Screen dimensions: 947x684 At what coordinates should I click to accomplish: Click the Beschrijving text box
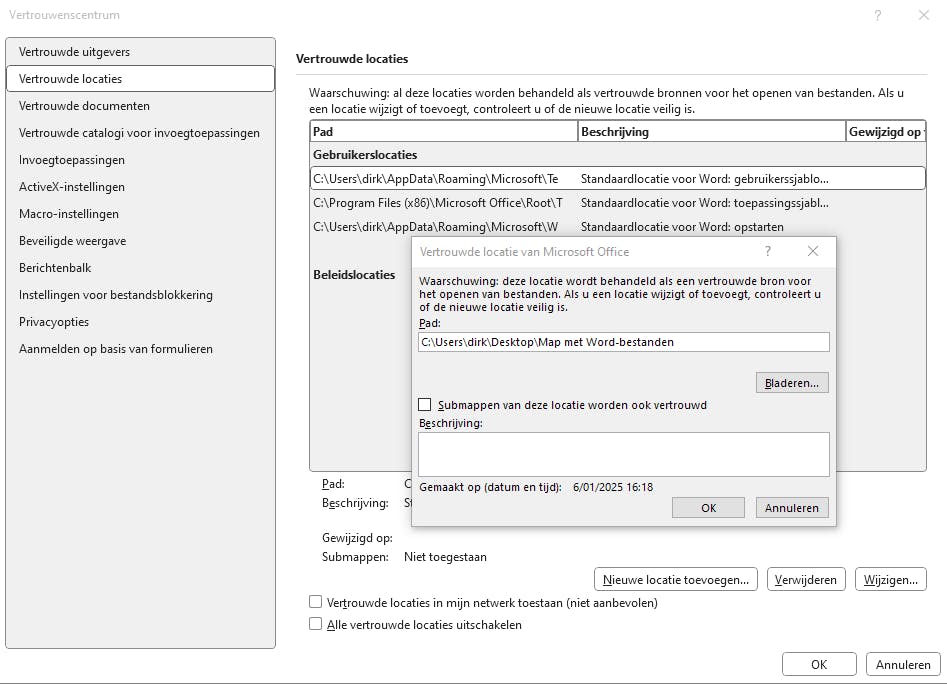coord(623,454)
